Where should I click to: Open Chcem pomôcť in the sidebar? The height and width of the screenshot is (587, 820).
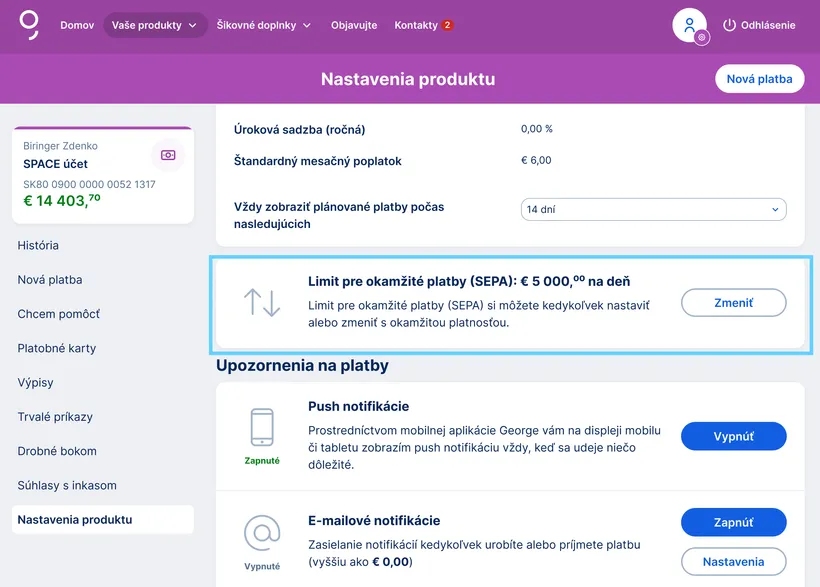pyautogui.click(x=59, y=314)
